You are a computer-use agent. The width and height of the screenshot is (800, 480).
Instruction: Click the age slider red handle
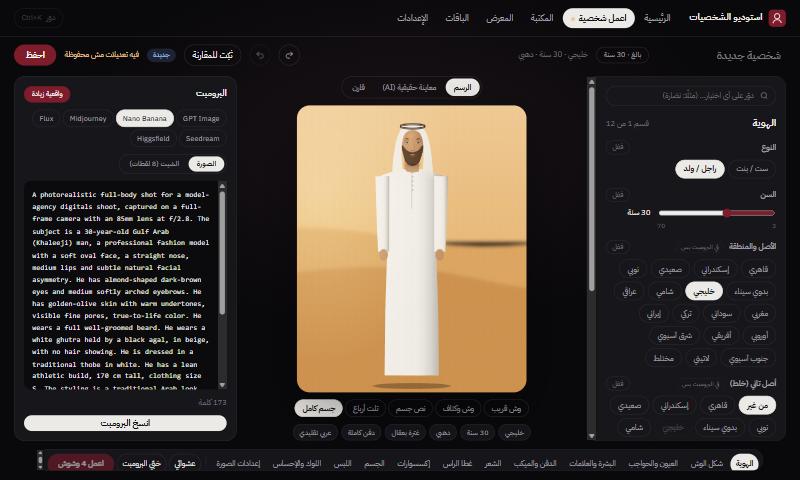727,213
